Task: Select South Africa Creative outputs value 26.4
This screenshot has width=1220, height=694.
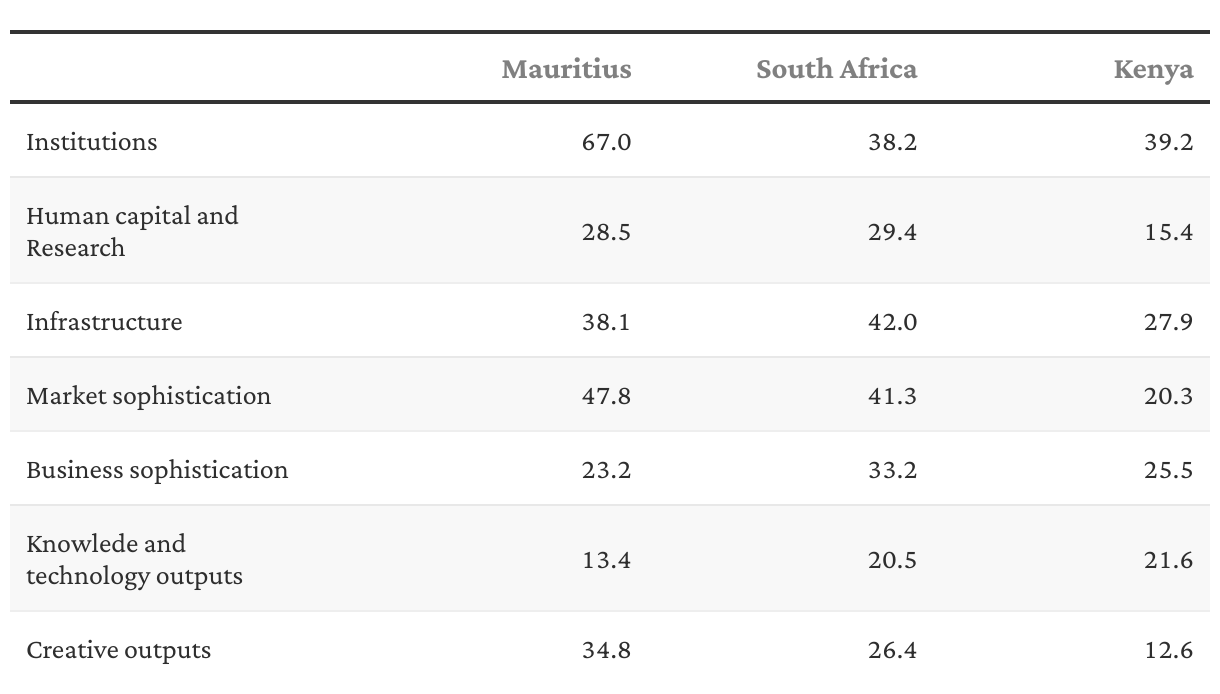Action: (892, 650)
